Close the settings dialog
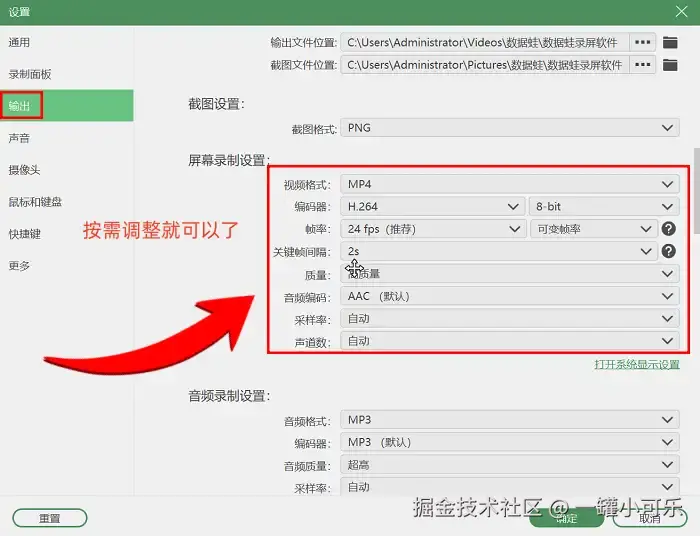This screenshot has width=700, height=536. (681, 11)
